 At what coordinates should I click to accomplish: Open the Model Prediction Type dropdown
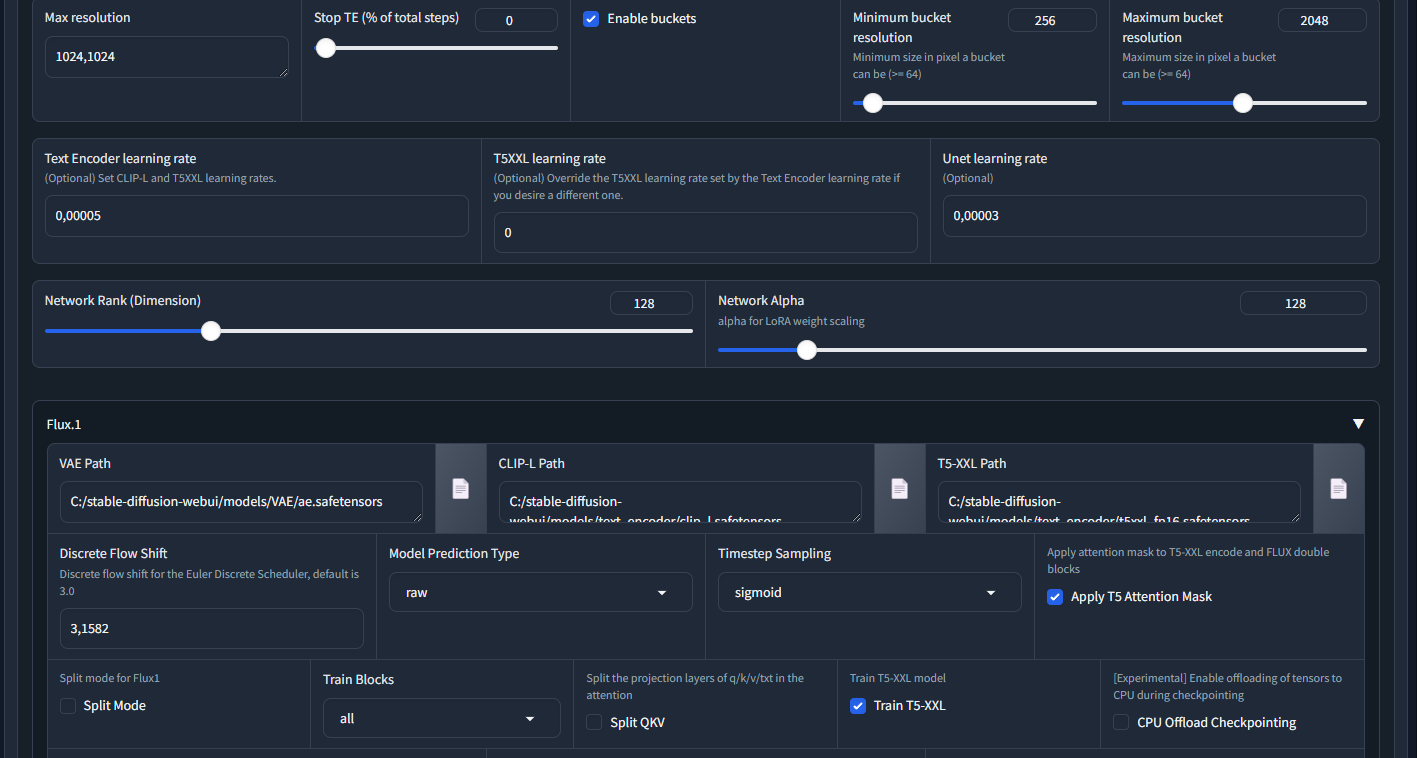click(x=541, y=592)
